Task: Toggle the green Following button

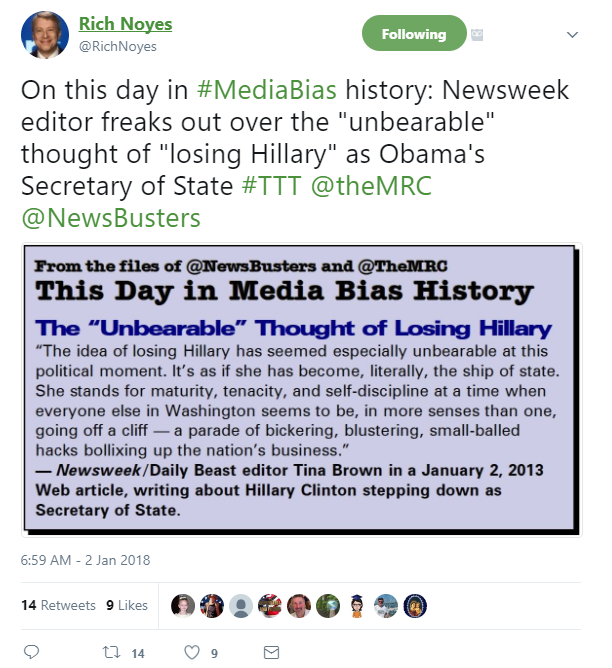Action: coord(414,33)
